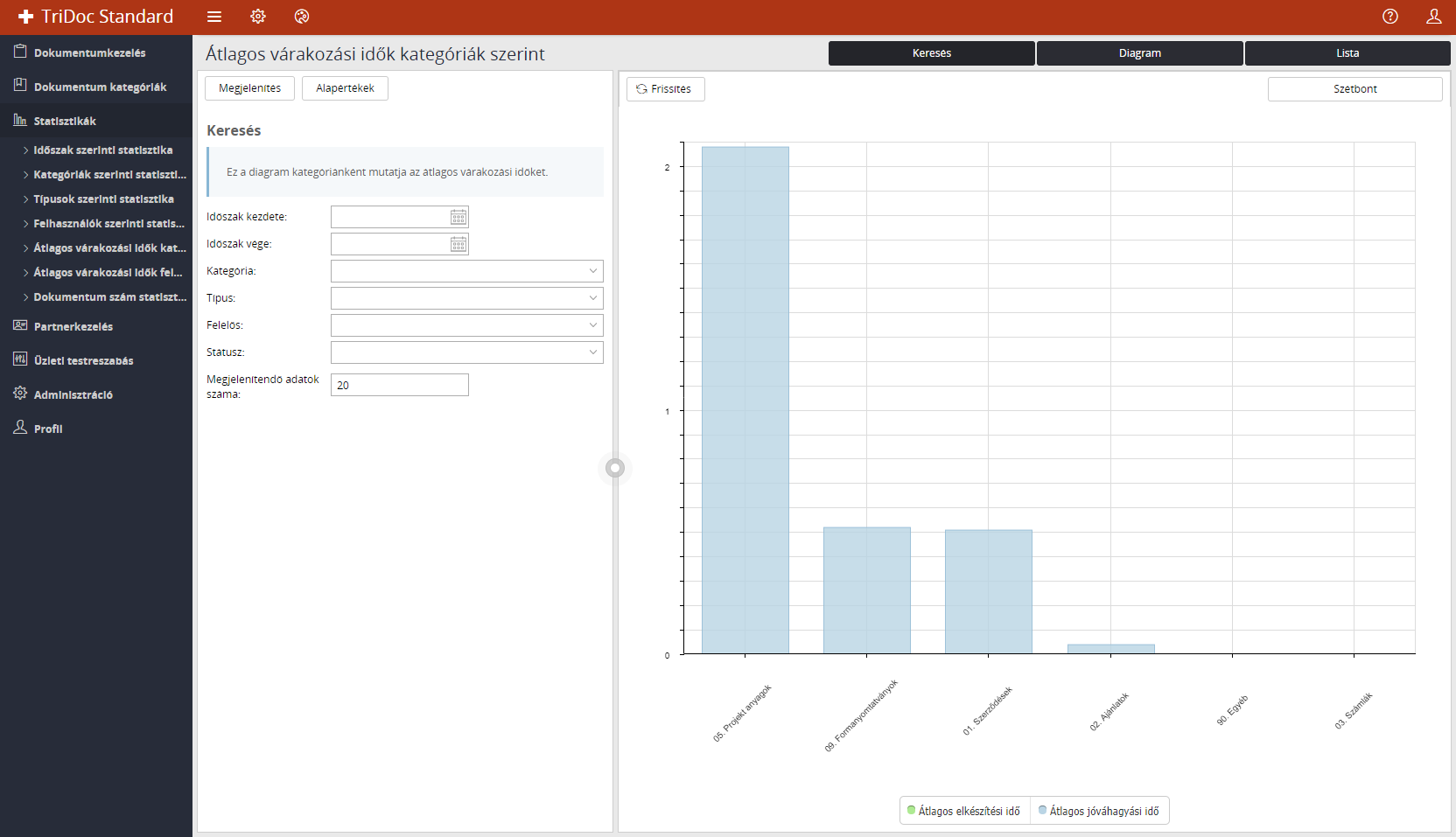The height and width of the screenshot is (837, 1456).
Task: Open the Kategoria dropdown
Action: point(467,271)
